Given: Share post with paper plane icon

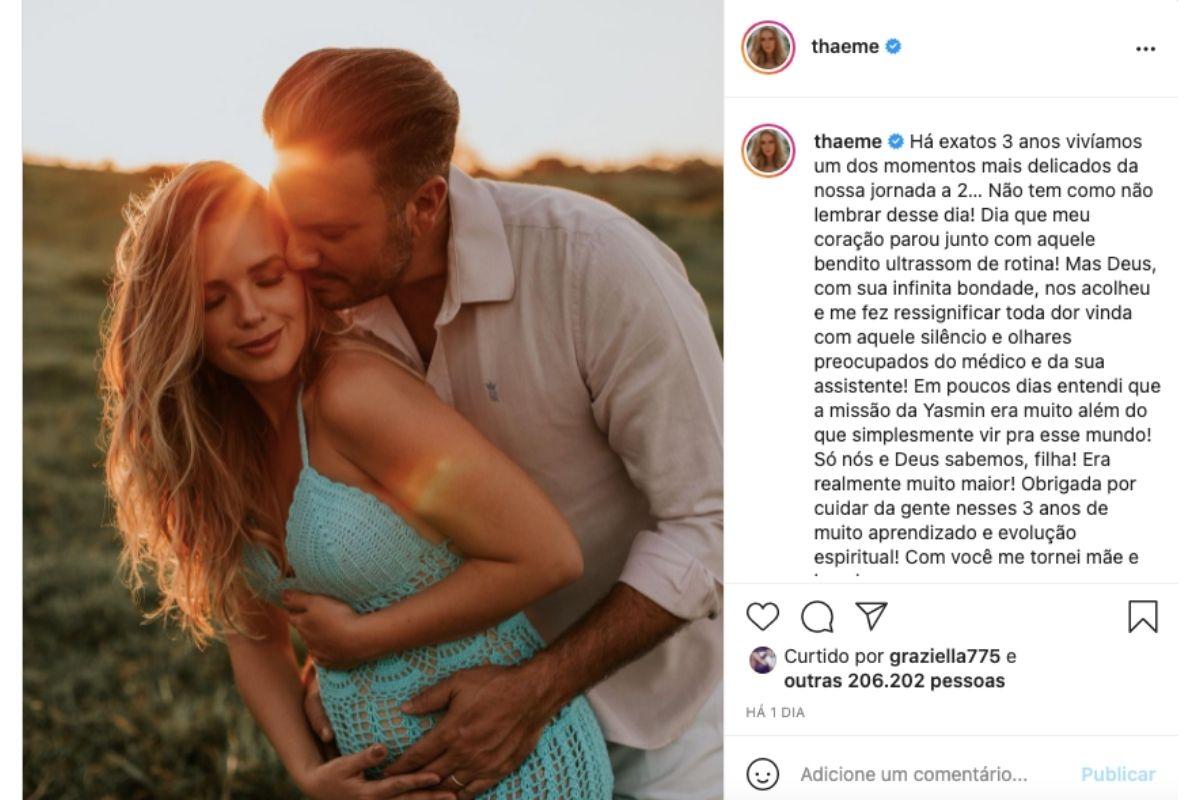Looking at the screenshot, I should 872,616.
